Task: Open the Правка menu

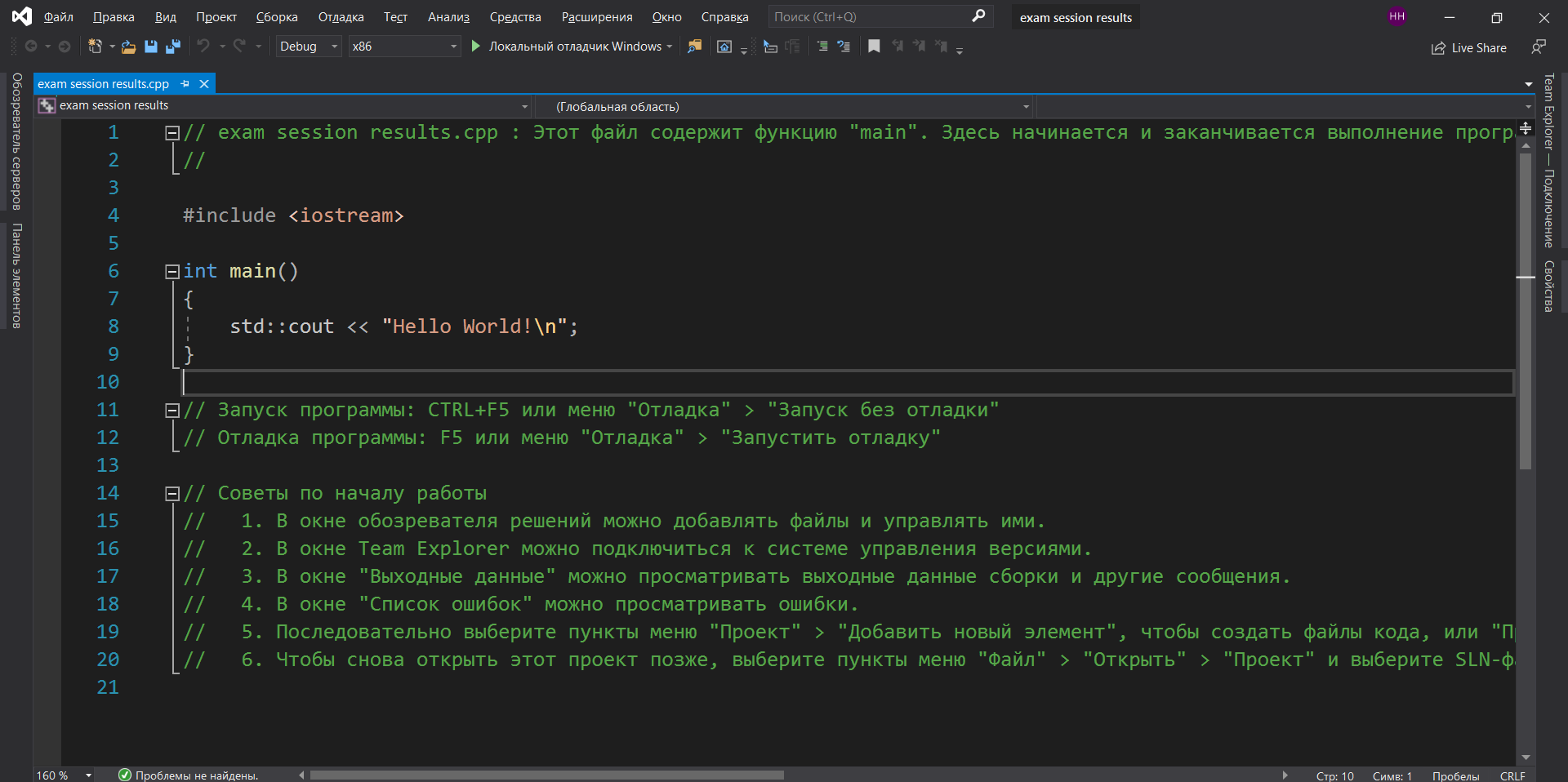Action: (x=114, y=17)
